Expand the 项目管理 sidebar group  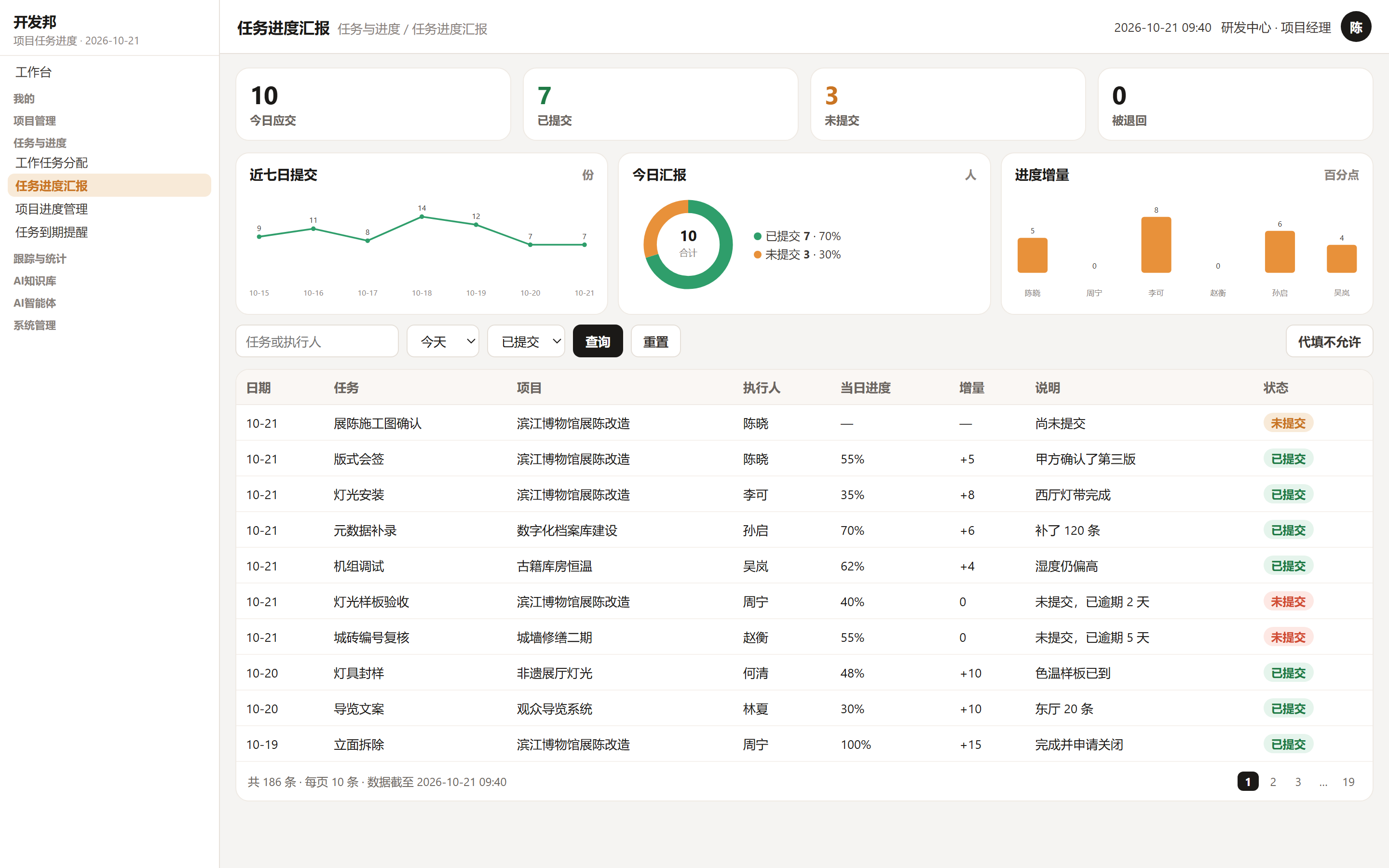coord(34,121)
